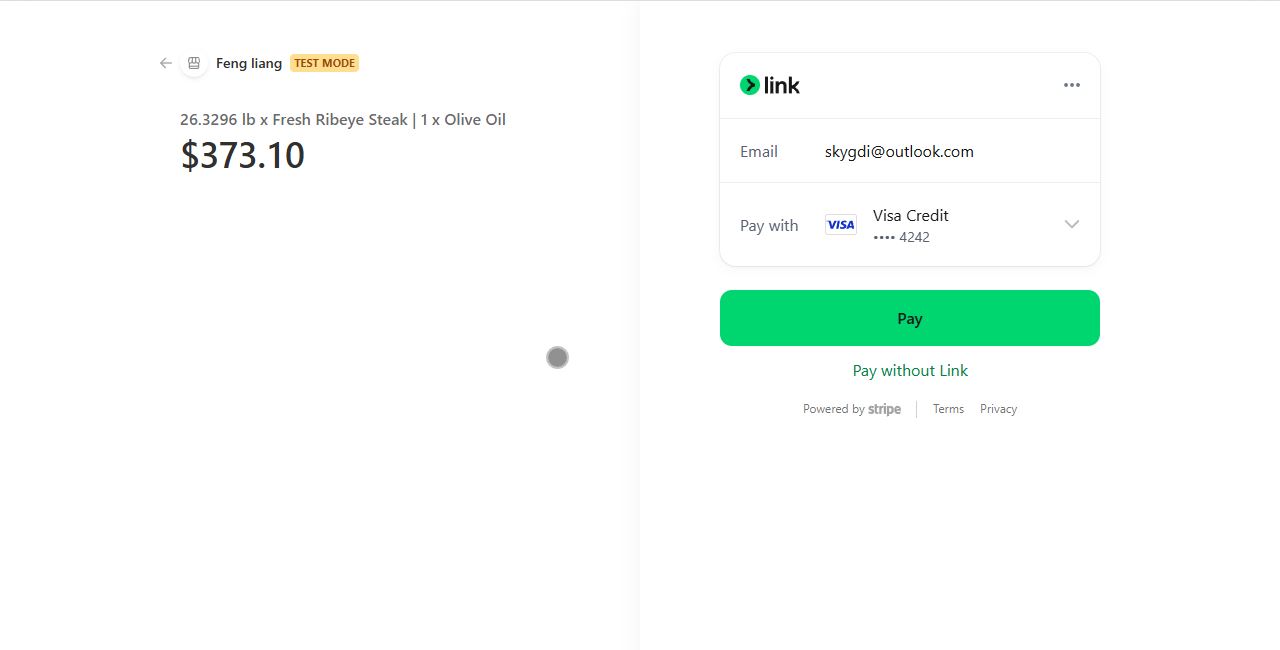Click the store icon next to Feng liang
This screenshot has width=1280, height=650.
[194, 63]
